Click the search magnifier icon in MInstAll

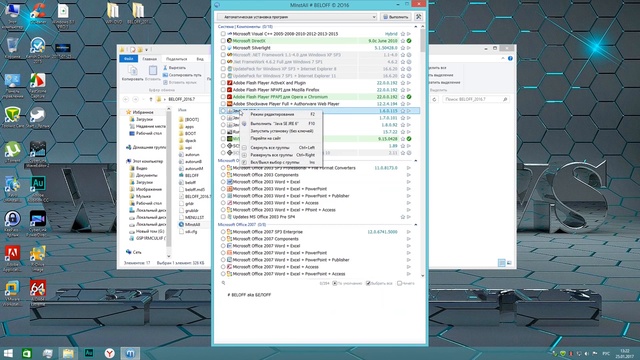click(x=223, y=283)
